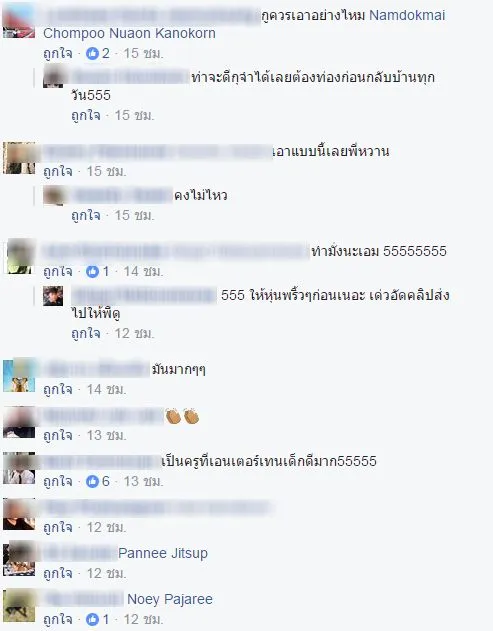Click the like icon showing 2 reactions
The image size is (493, 631).
(92, 53)
